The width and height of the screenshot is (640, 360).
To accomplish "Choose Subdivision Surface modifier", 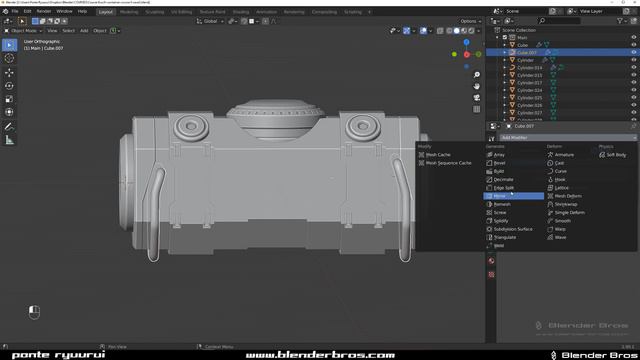I will coord(513,229).
